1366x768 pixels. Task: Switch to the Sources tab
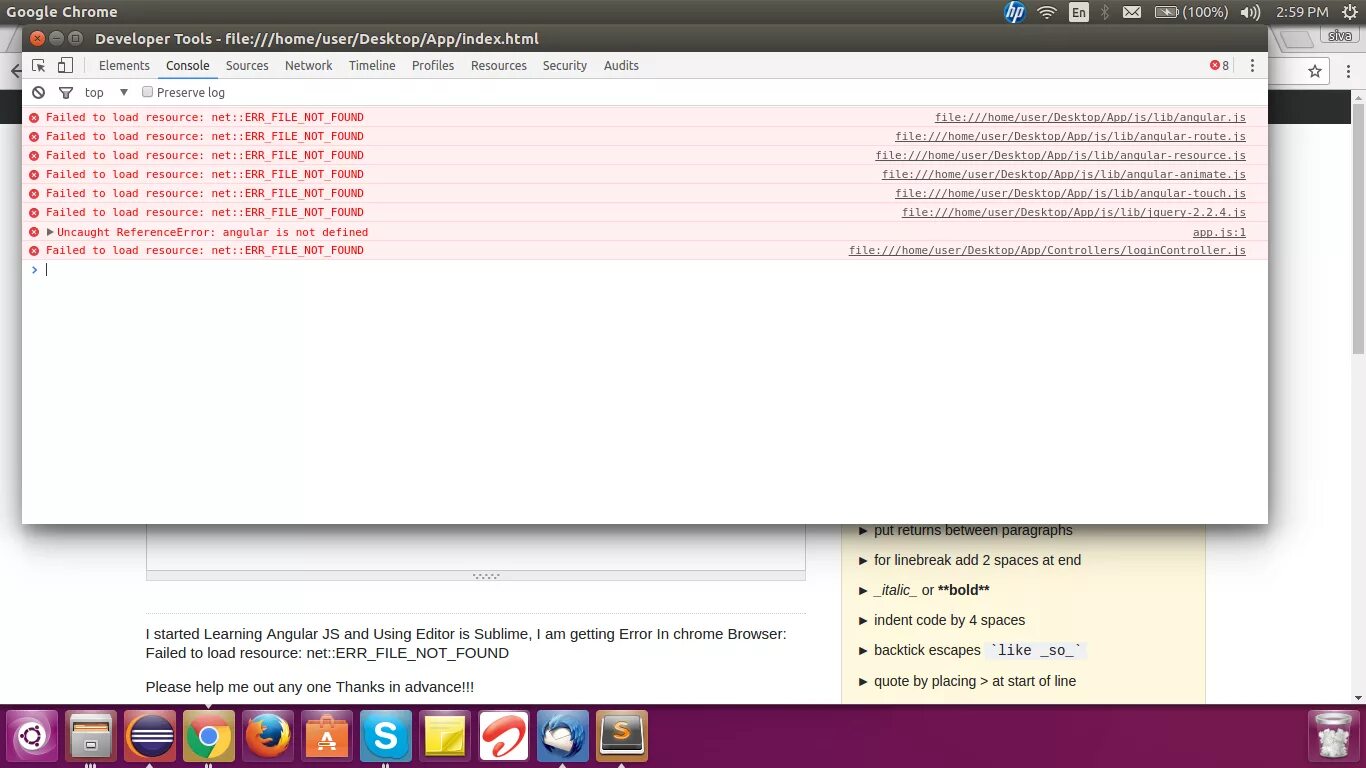click(x=247, y=65)
